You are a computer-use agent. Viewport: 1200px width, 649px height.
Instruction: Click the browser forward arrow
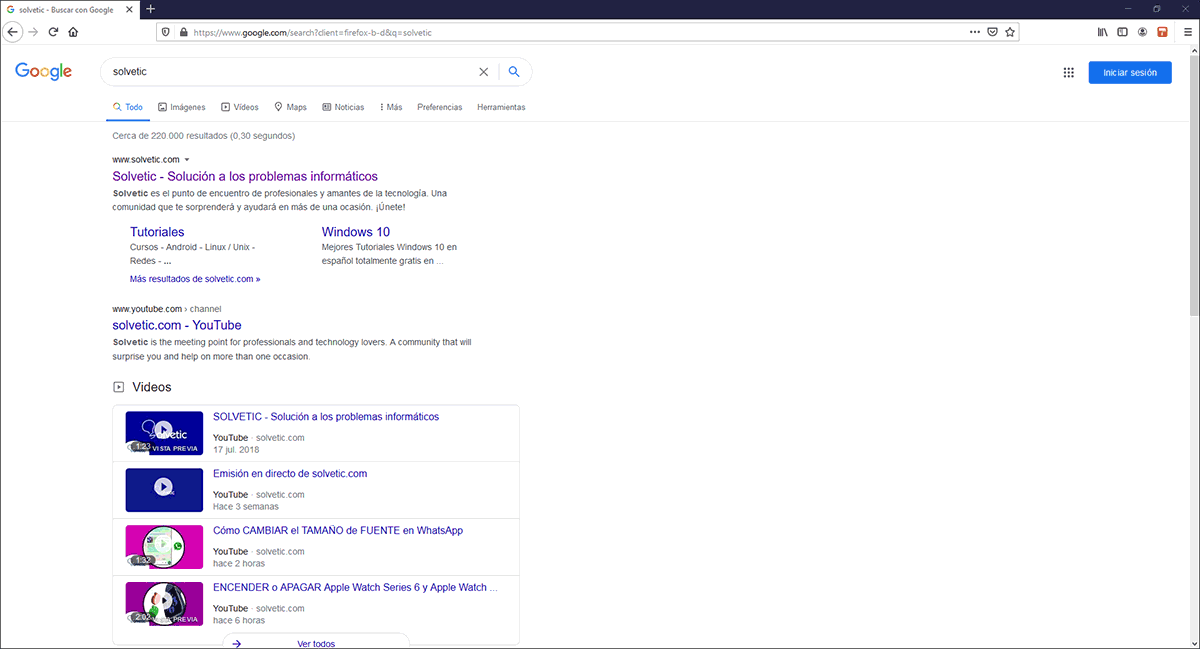click(x=33, y=32)
